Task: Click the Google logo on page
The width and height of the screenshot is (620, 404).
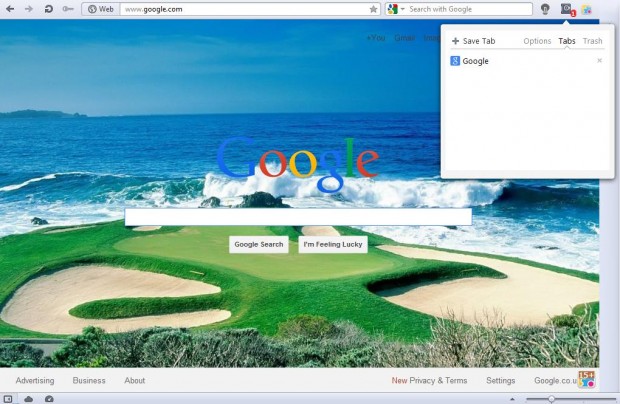Action: coord(298,164)
